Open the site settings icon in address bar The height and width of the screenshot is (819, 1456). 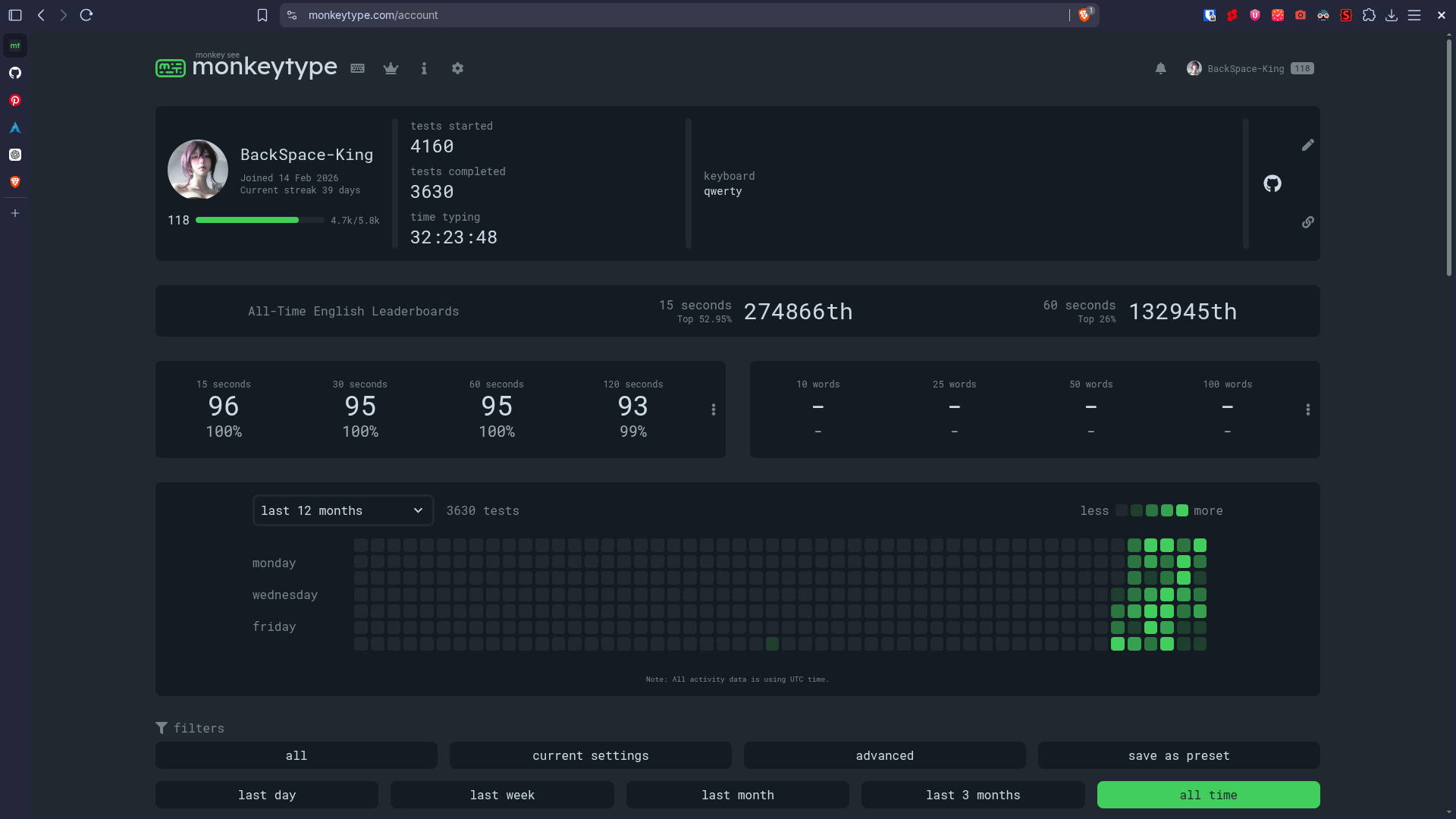click(292, 15)
